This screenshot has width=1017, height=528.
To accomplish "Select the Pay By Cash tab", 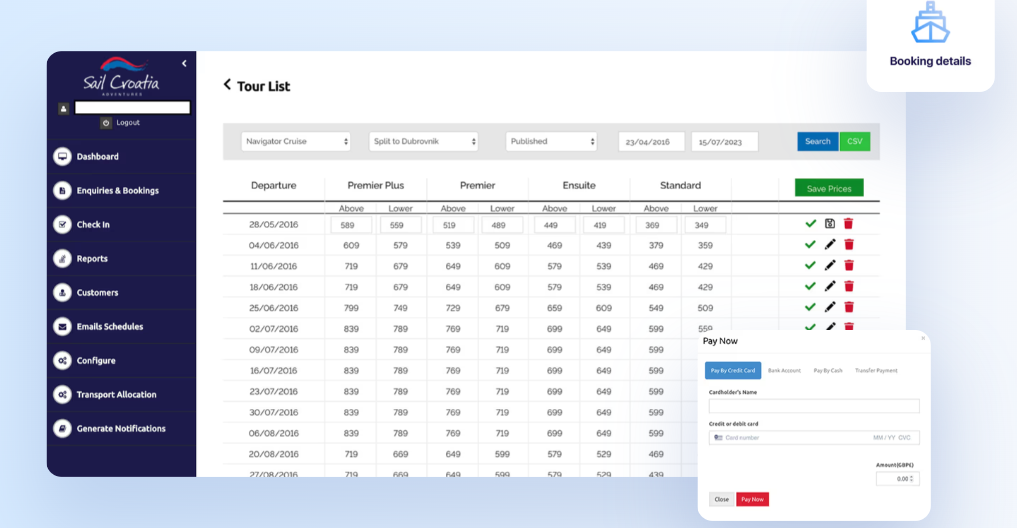I will pos(828,371).
